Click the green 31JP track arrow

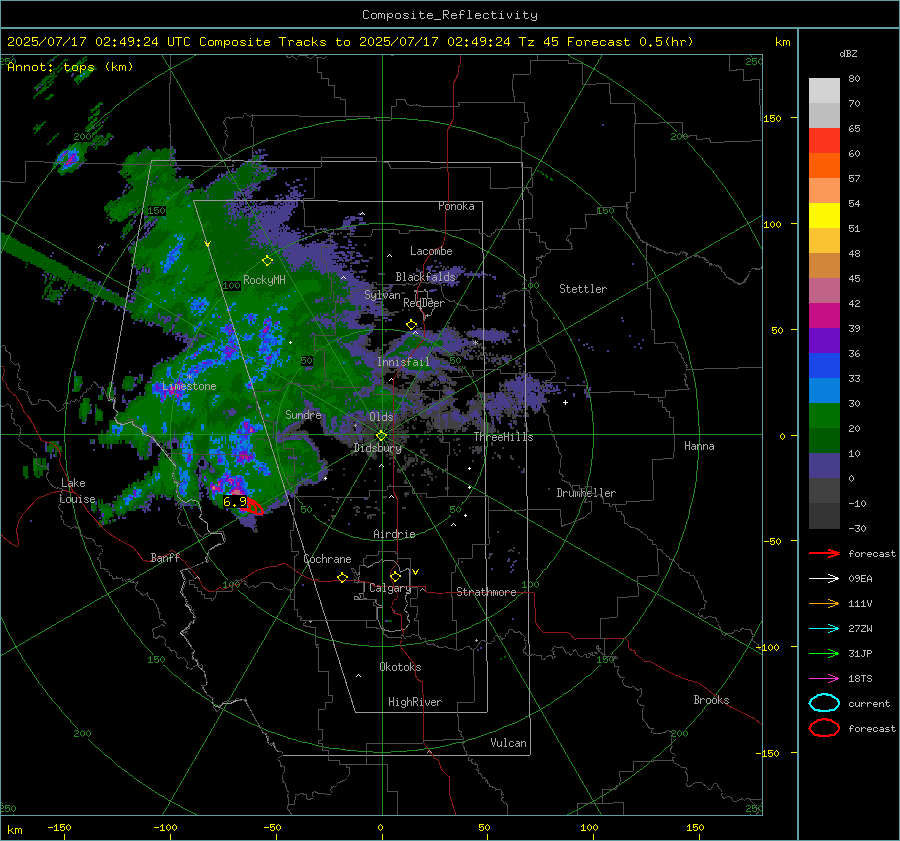[824, 653]
